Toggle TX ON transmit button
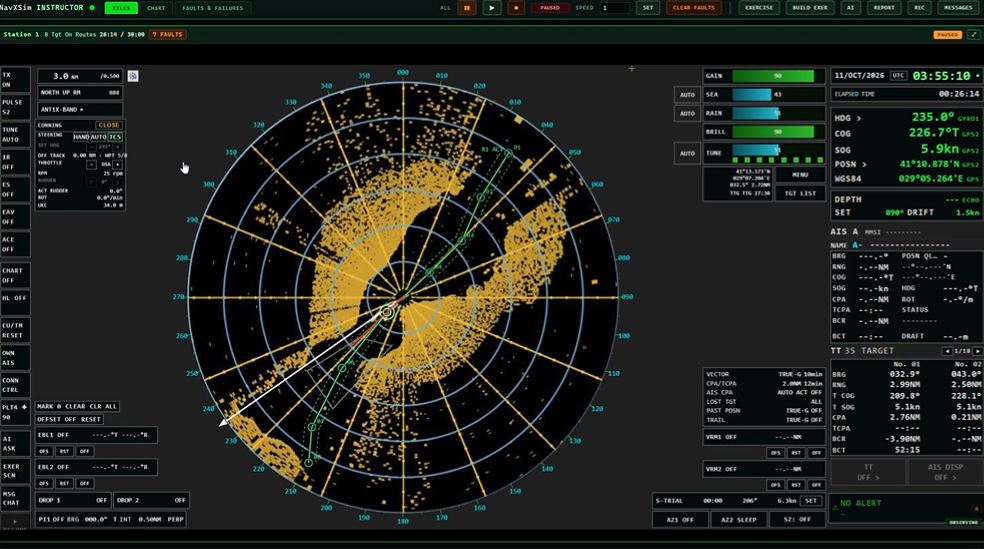984x549 pixels. pyautogui.click(x=15, y=80)
